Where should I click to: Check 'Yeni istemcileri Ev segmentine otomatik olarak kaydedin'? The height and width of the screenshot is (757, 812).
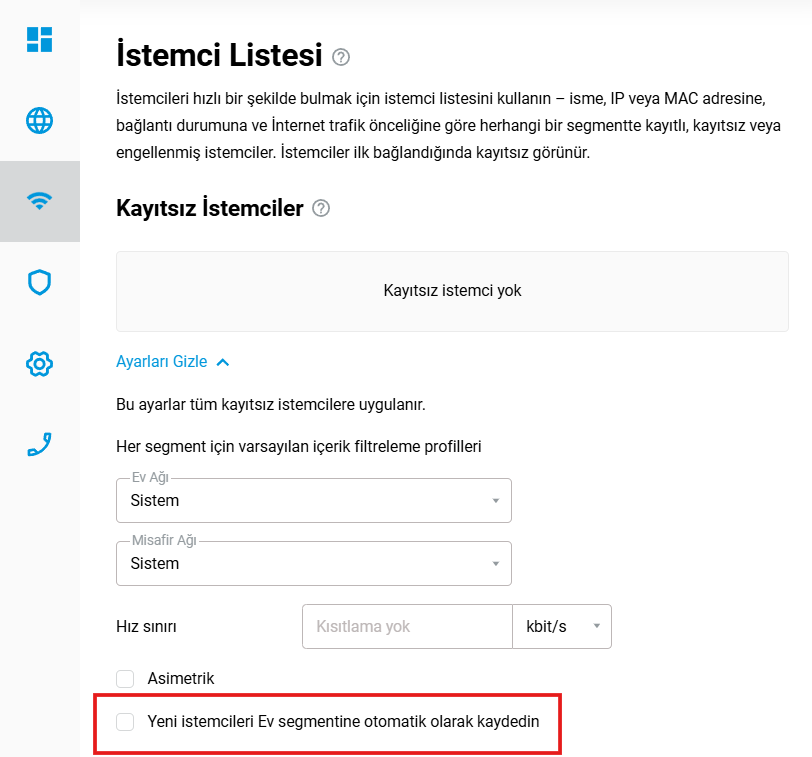pos(125,721)
